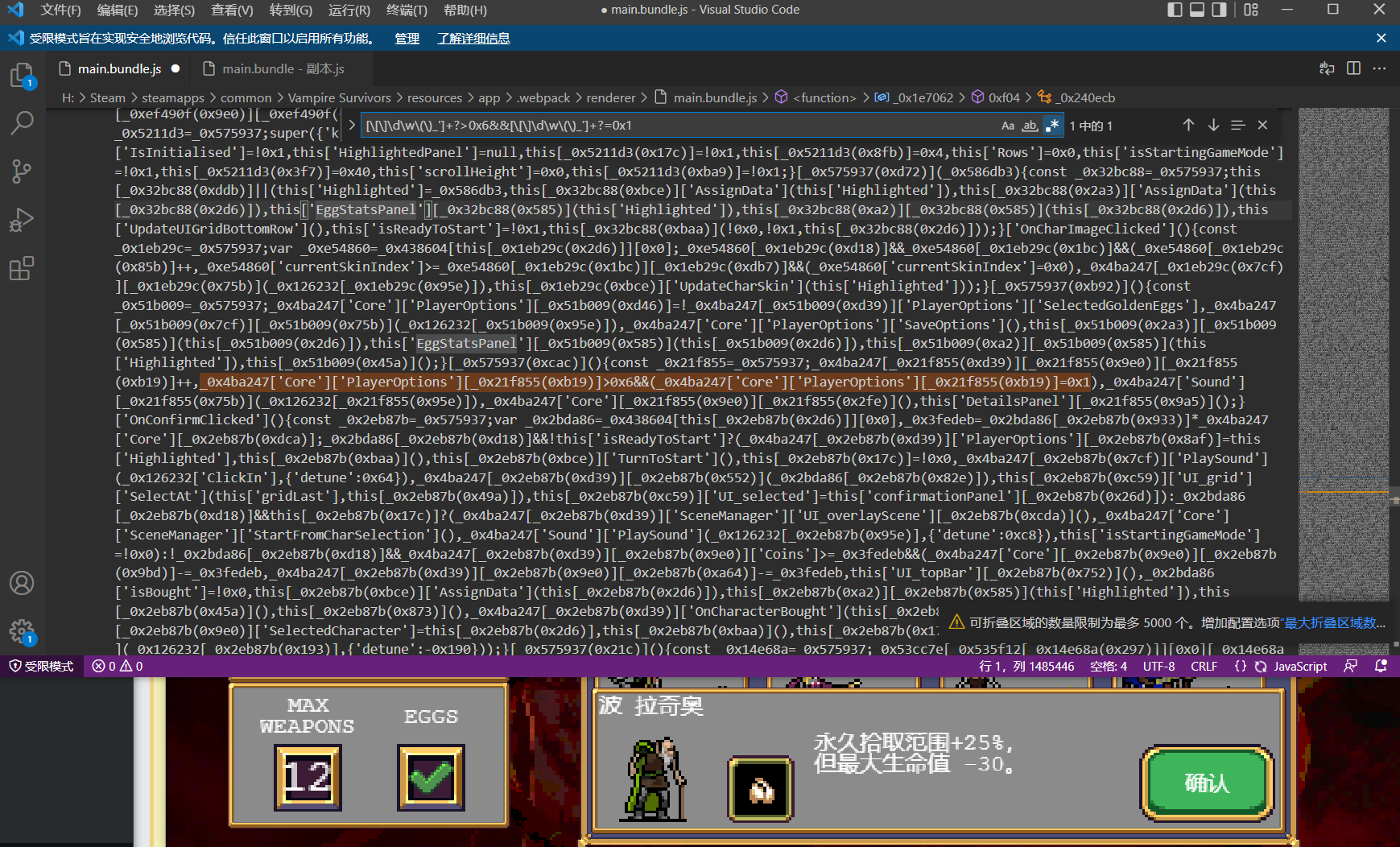1400x847 pixels.
Task: Click the unsaved dot on the main.bundle.js tab
Action: point(176,68)
